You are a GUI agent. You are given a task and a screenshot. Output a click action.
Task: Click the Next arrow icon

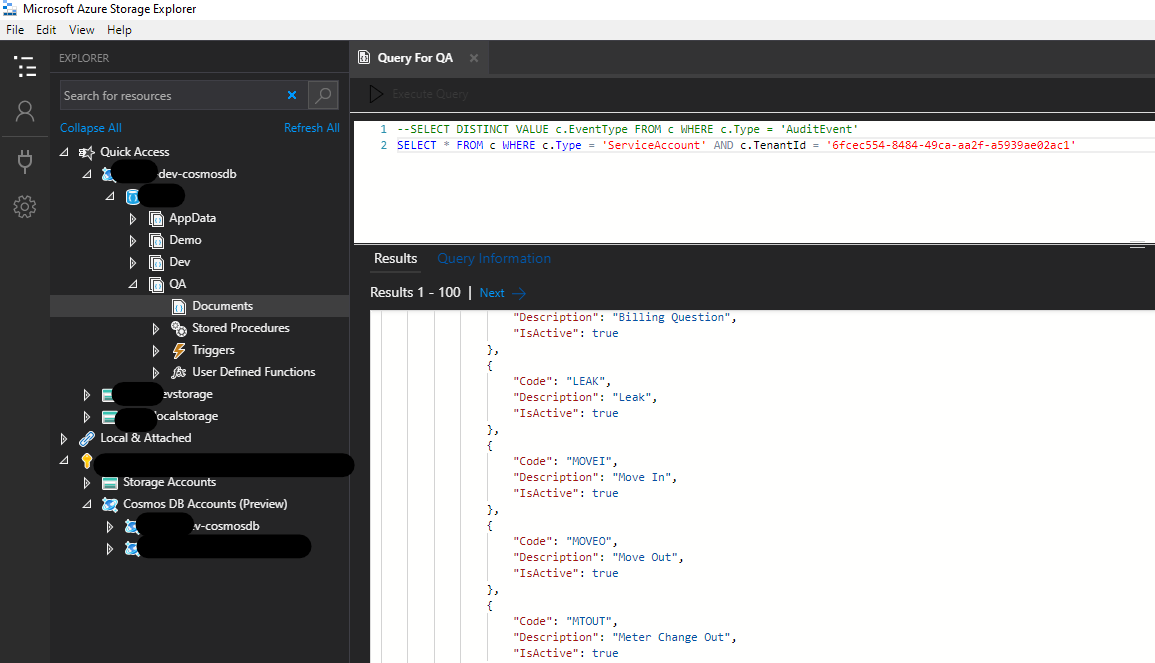519,293
